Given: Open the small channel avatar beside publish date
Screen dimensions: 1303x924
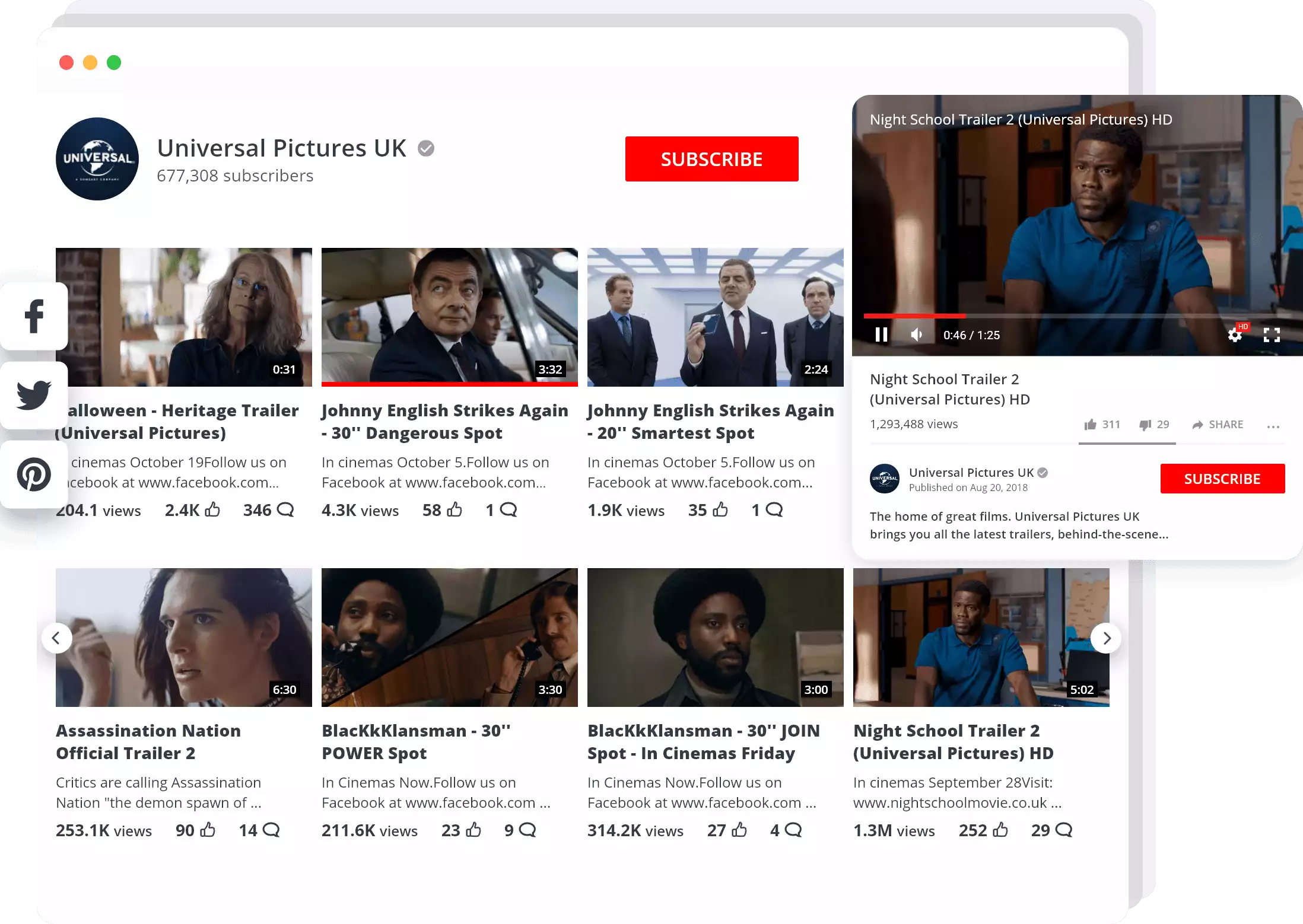Looking at the screenshot, I should tap(885, 479).
